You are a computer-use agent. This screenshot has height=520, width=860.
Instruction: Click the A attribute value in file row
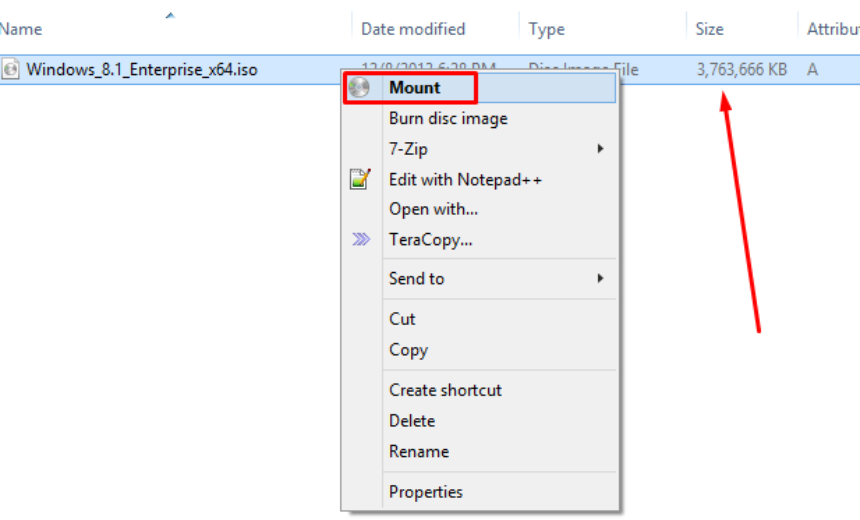pyautogui.click(x=812, y=70)
